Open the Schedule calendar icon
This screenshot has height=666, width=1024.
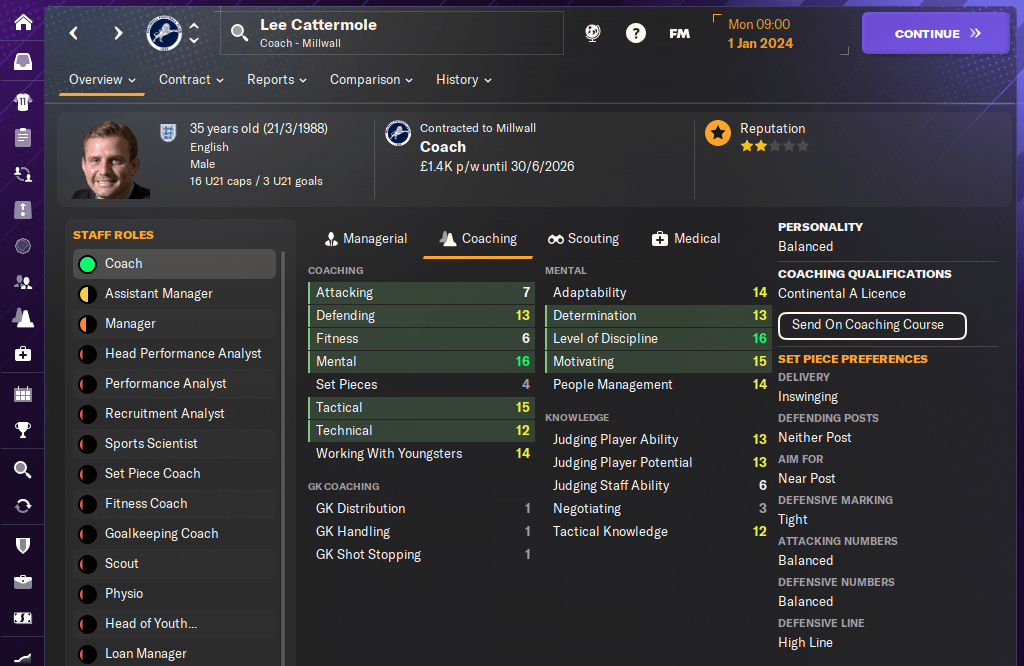point(23,394)
